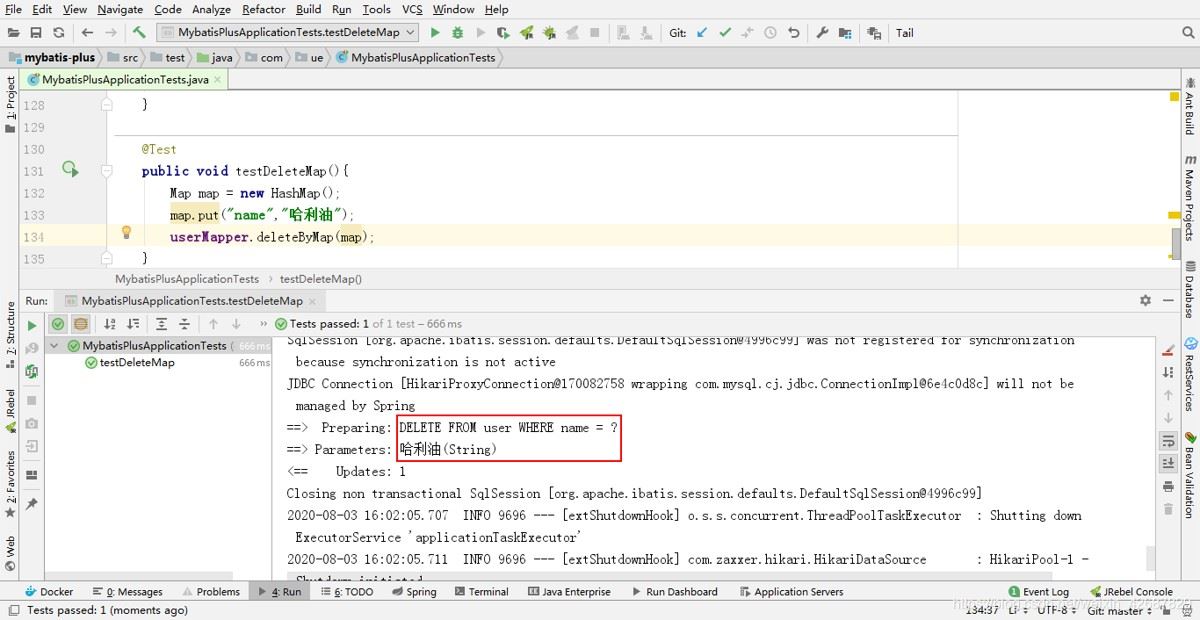
Task: Click the Git update project arrow
Action: click(x=702, y=33)
